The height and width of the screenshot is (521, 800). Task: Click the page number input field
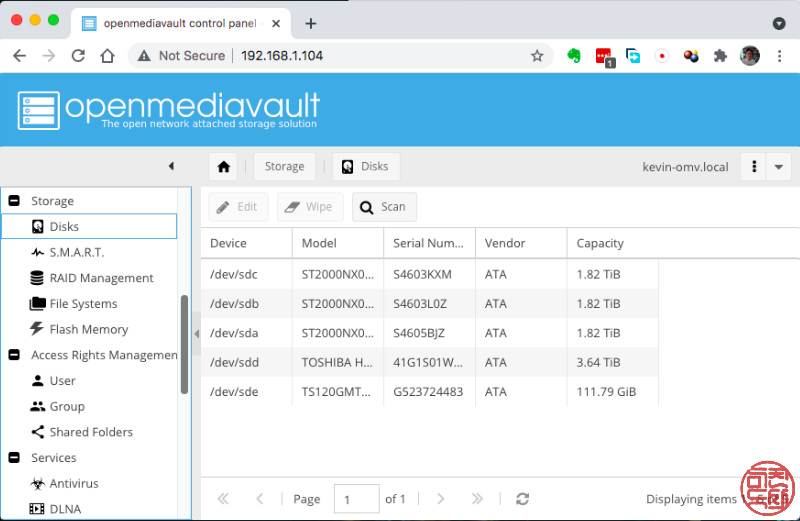click(356, 499)
